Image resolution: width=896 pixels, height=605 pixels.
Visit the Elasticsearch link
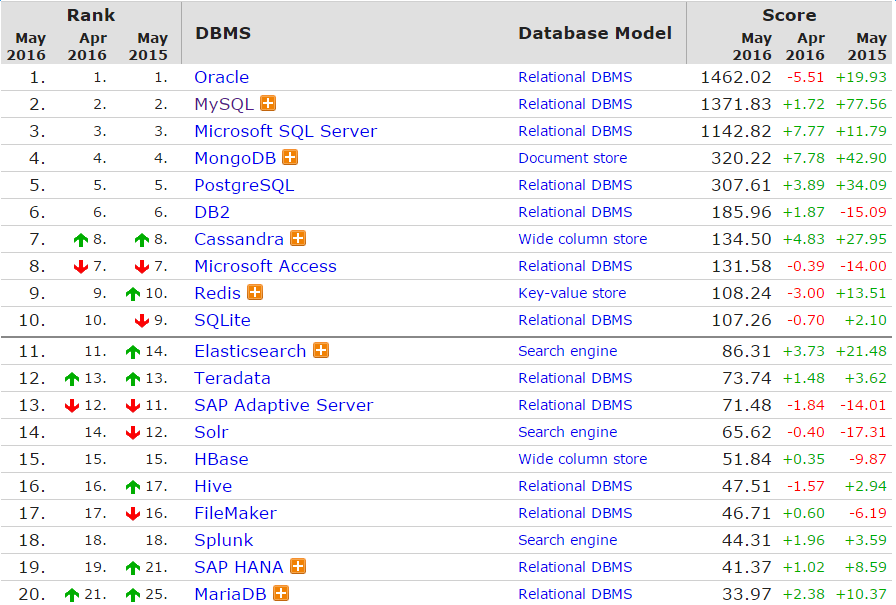[250, 351]
